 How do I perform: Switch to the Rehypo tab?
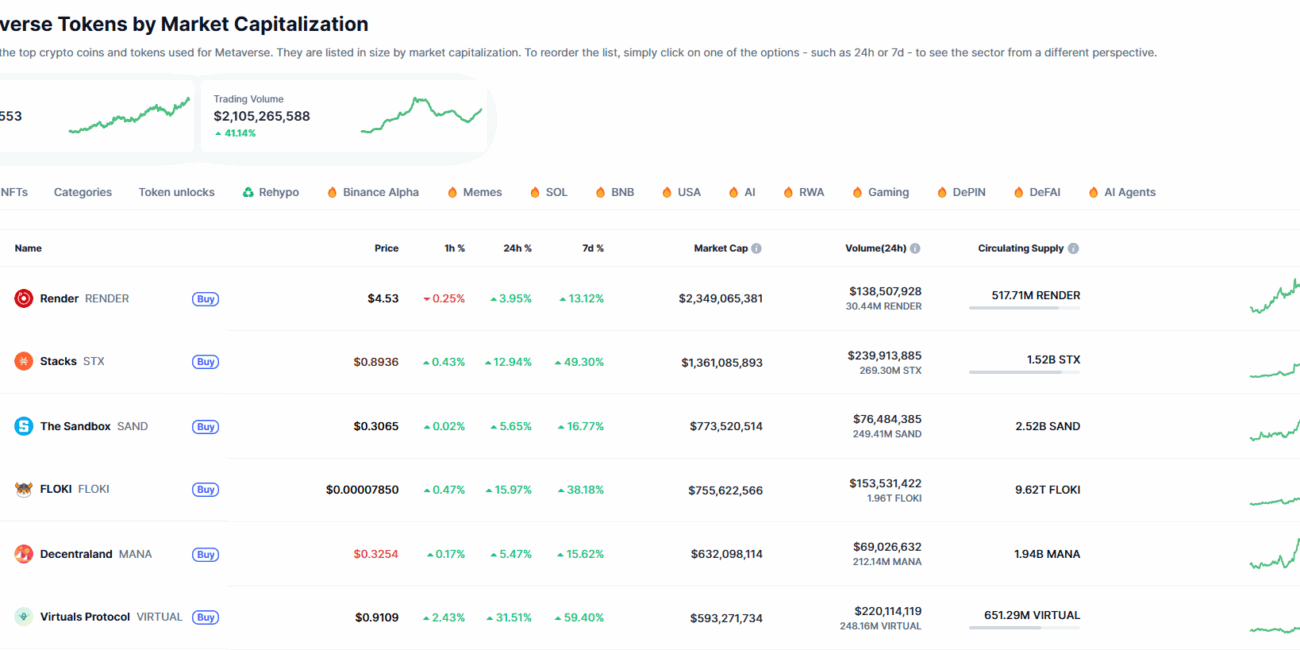pos(271,192)
